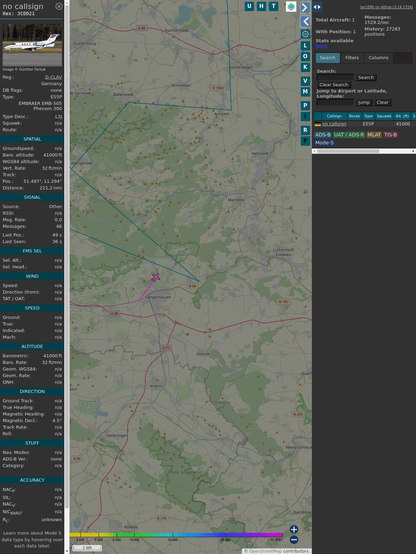Viewport: 416px width, 554px height.
Task: Click the FMS SEL section header
Action: [x=32, y=251]
